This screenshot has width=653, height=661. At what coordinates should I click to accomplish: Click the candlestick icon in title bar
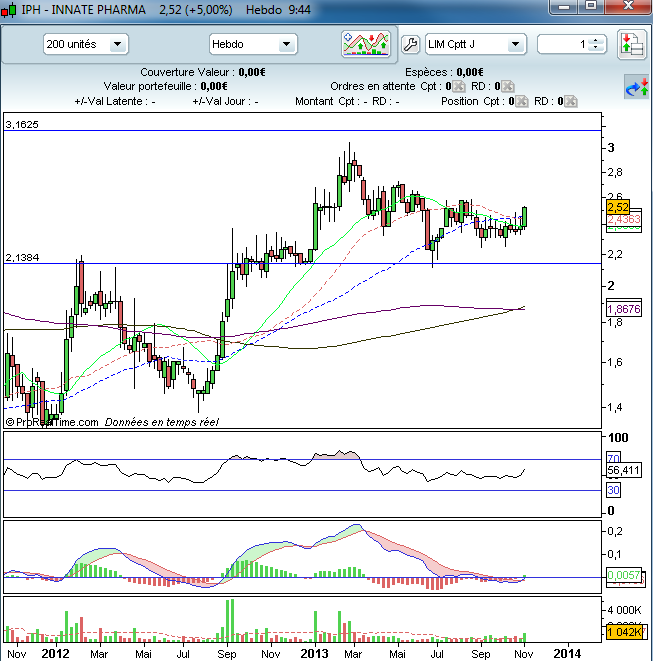tap(9, 10)
